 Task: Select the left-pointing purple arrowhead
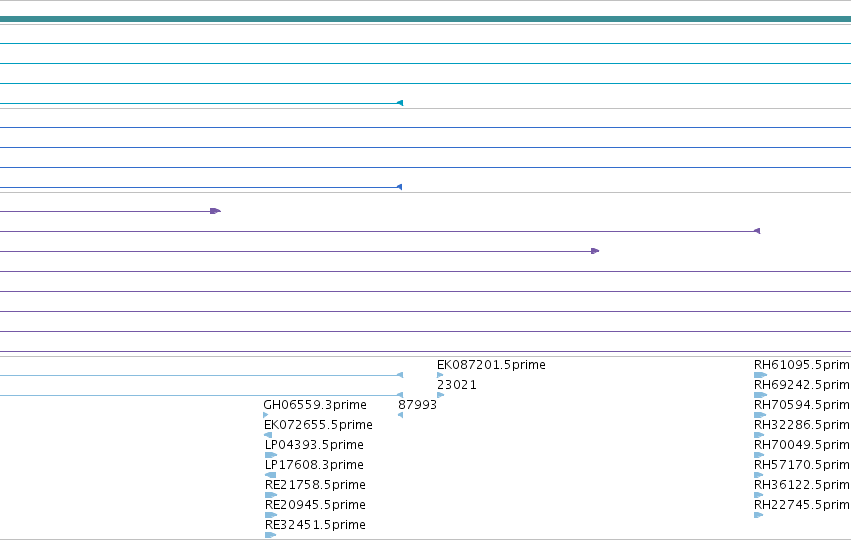point(757,231)
